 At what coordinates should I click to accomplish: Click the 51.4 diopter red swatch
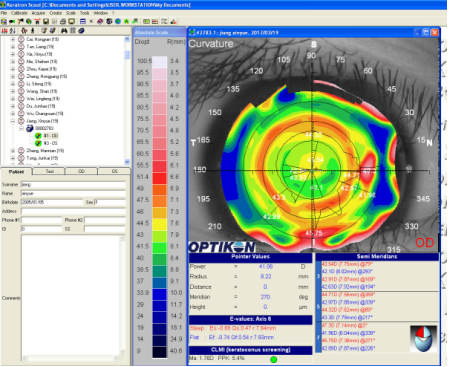[x=160, y=178]
